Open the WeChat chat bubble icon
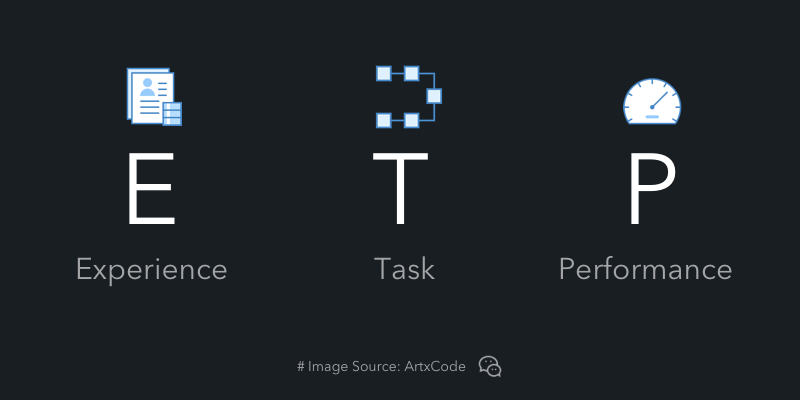800x400 pixels. pyautogui.click(x=490, y=366)
